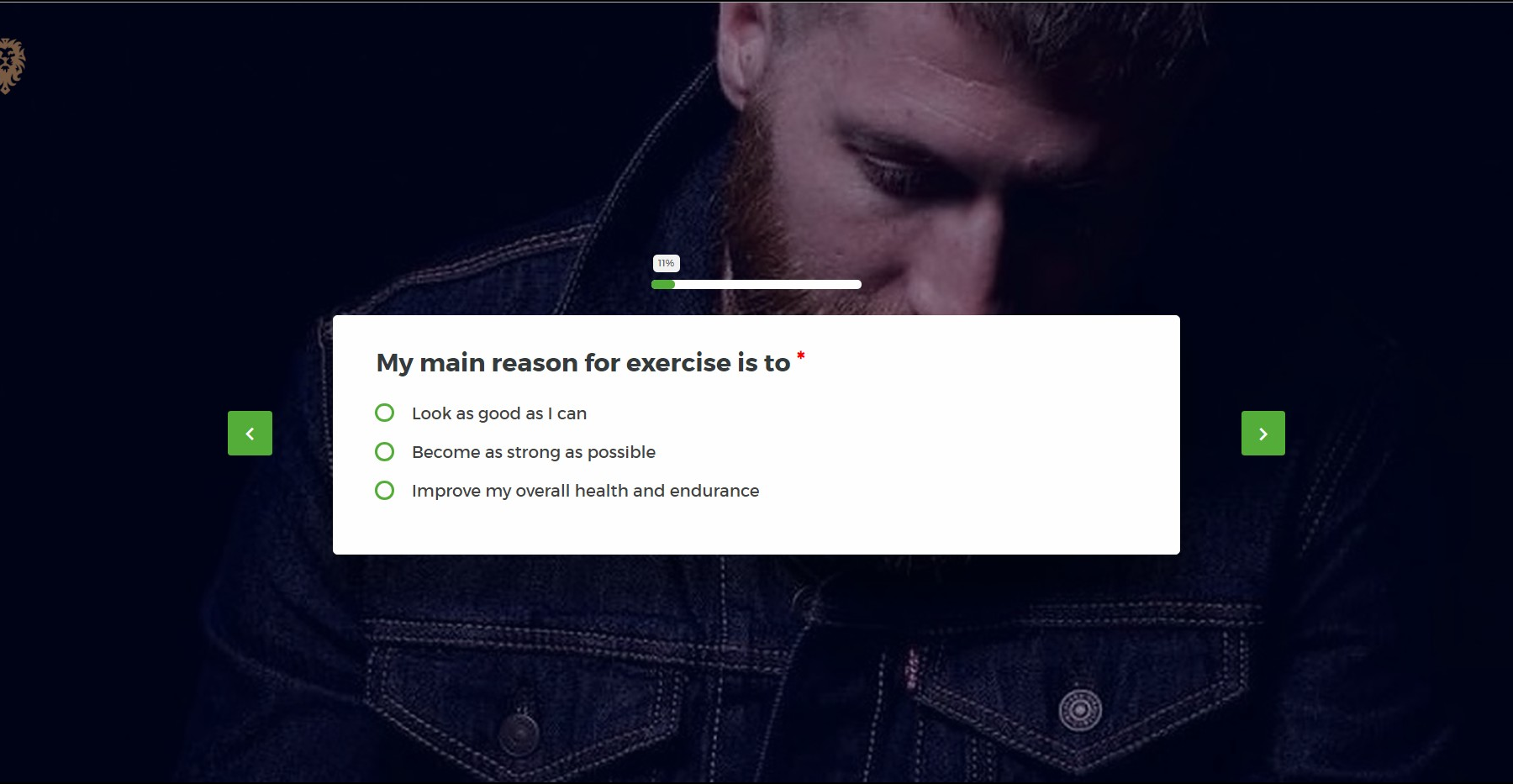1513x784 pixels.
Task: Choose the 'Become as strong as possible' radio circle
Action: click(384, 451)
